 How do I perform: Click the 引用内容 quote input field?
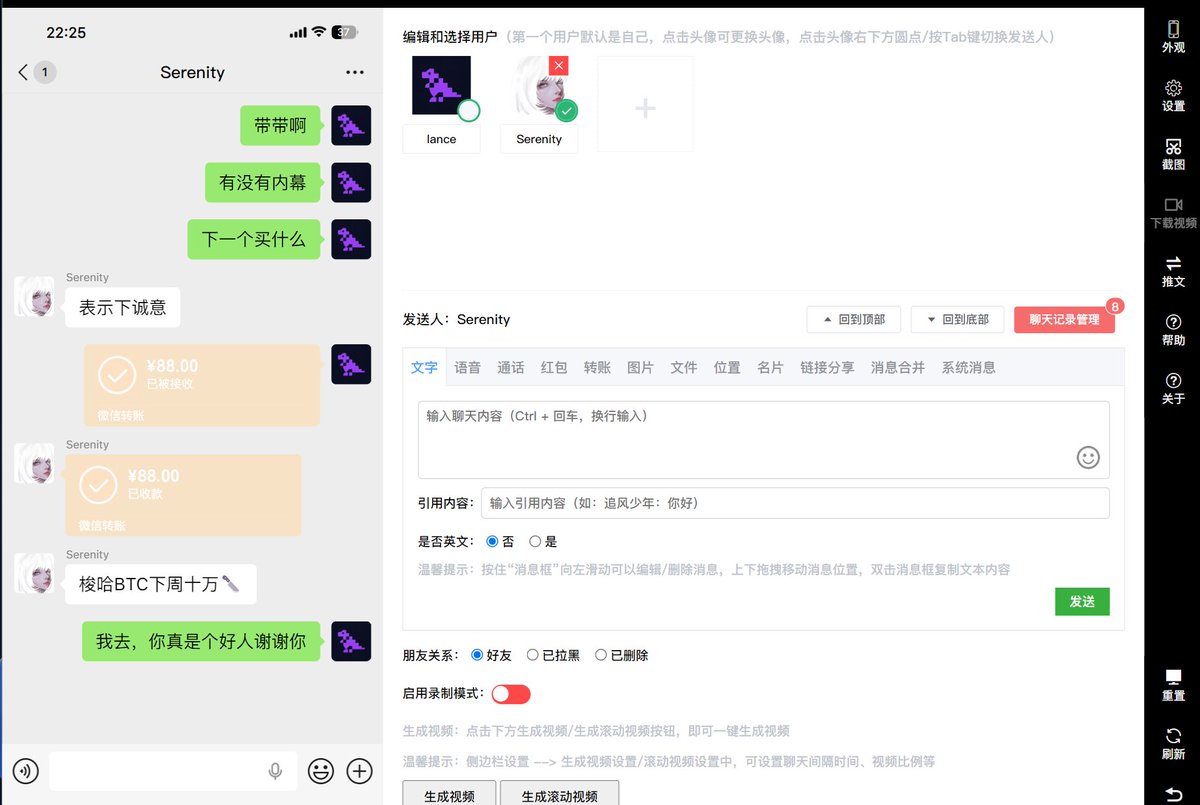pos(795,503)
